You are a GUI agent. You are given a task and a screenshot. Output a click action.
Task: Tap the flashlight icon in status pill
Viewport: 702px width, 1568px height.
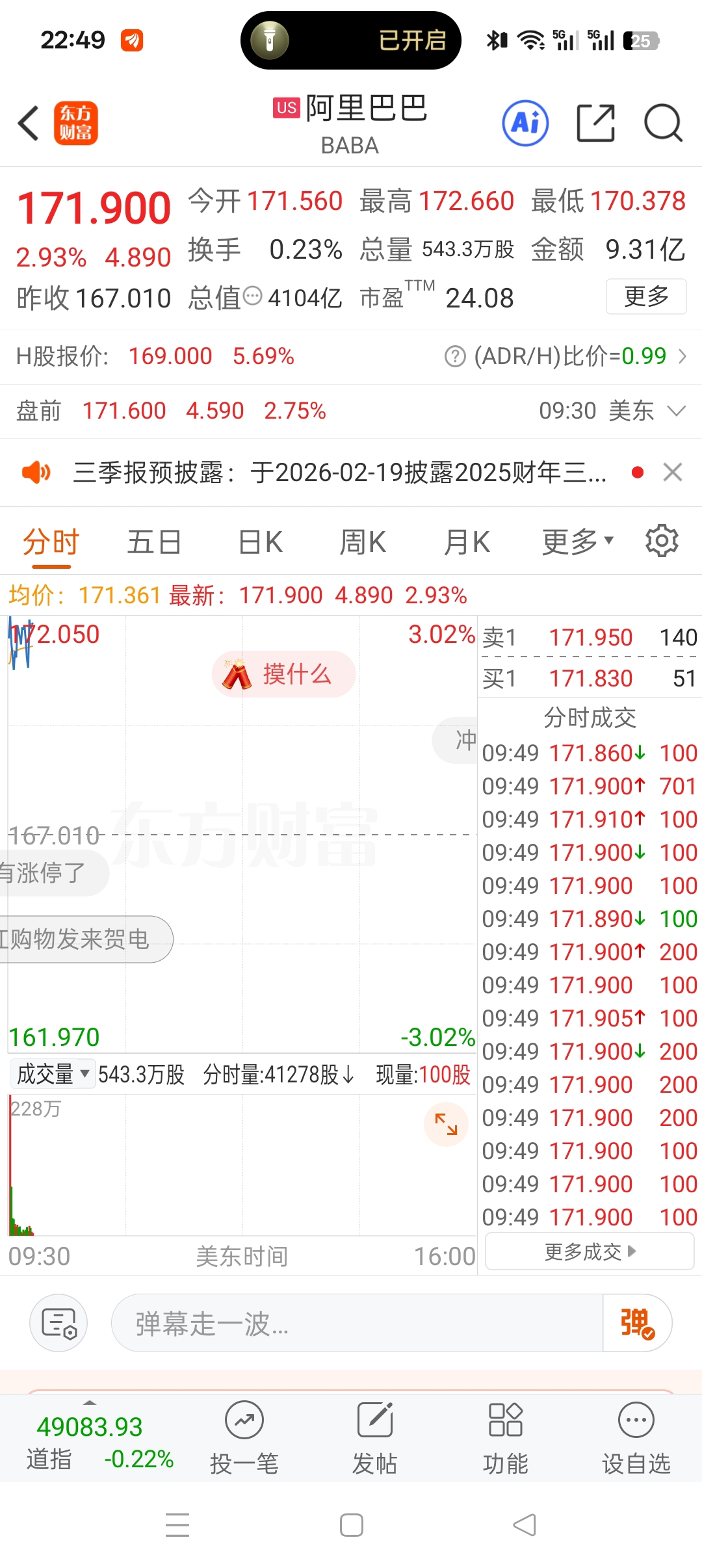pos(270,40)
